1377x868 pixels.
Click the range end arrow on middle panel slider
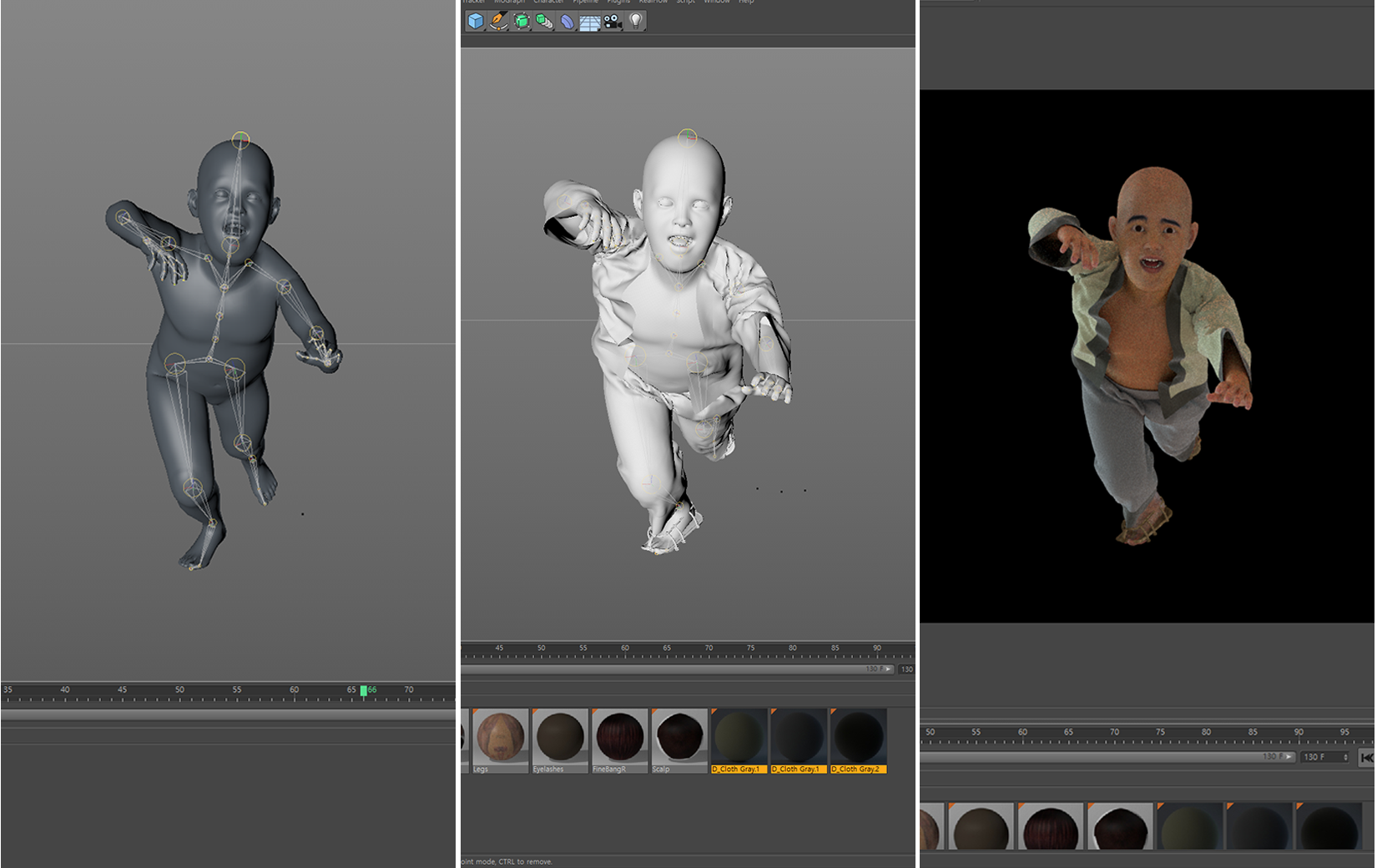pos(889,669)
